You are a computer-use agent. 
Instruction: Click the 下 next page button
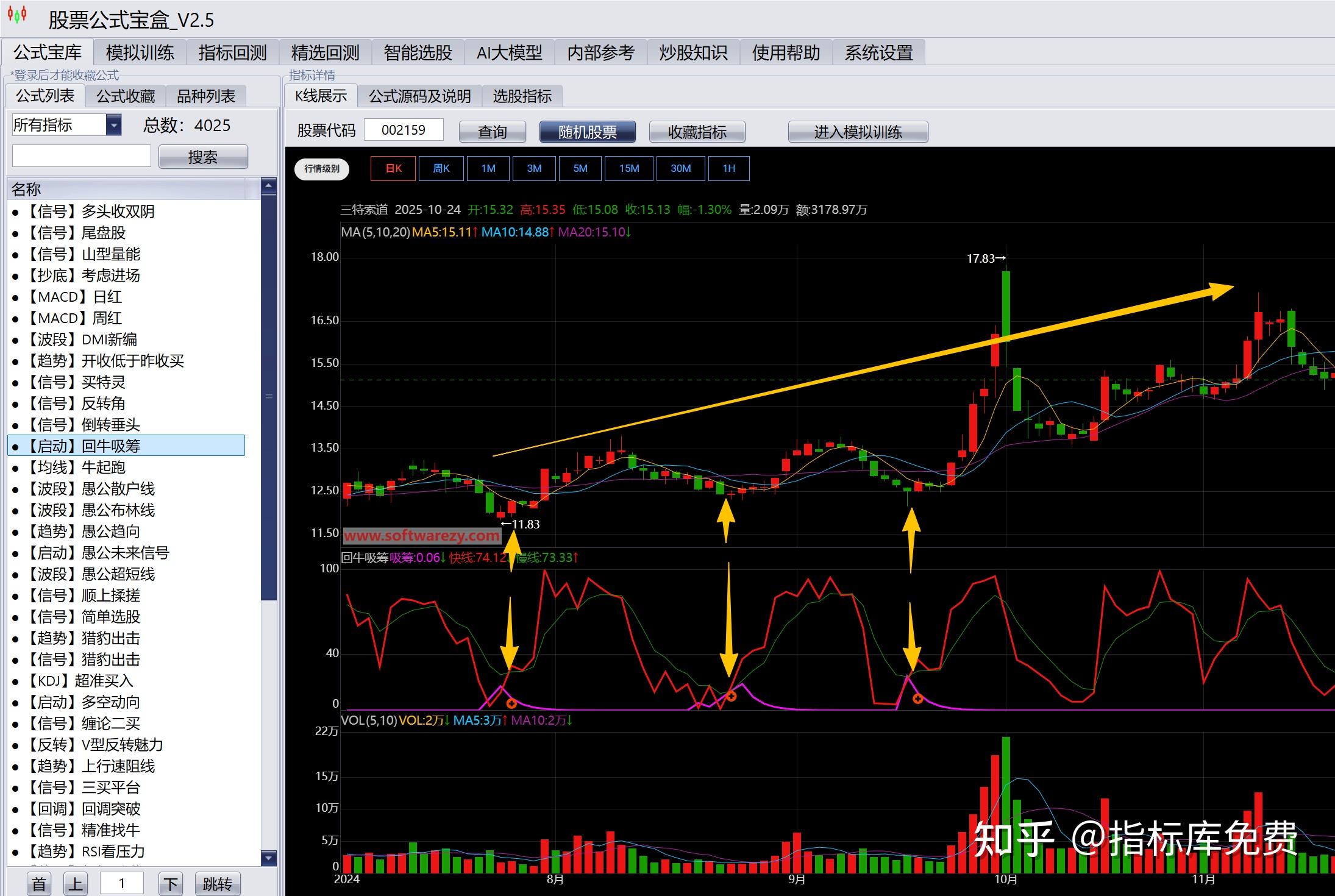171,884
